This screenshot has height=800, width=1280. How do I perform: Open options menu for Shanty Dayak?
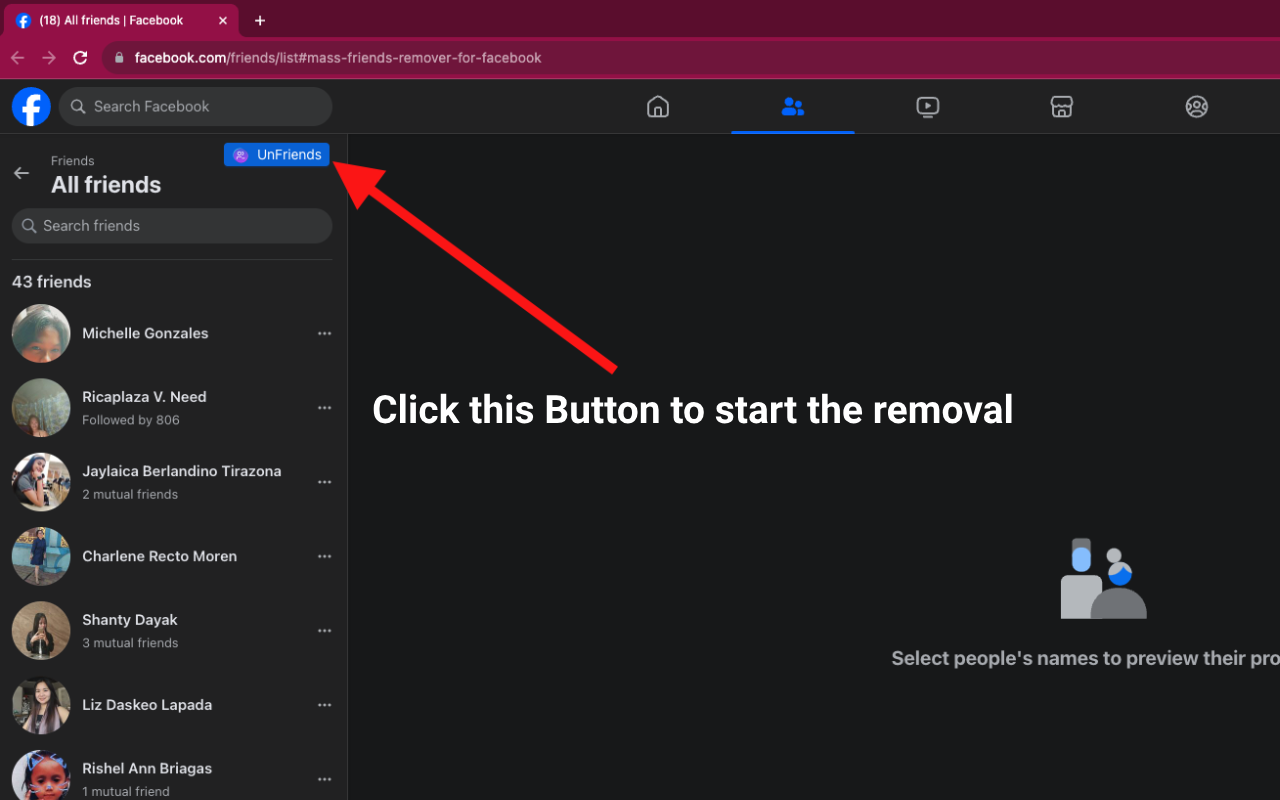324,630
